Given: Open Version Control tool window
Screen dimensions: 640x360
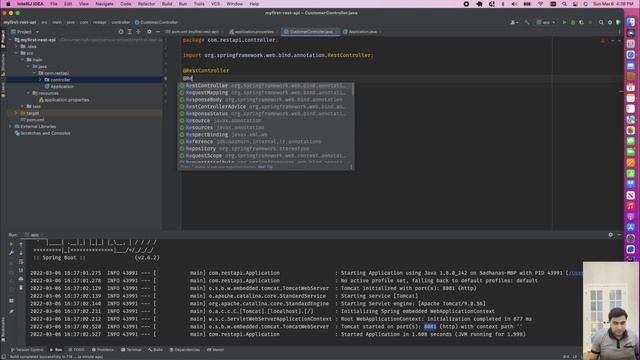Looking at the screenshot, I should pyautogui.click(x=27, y=350).
